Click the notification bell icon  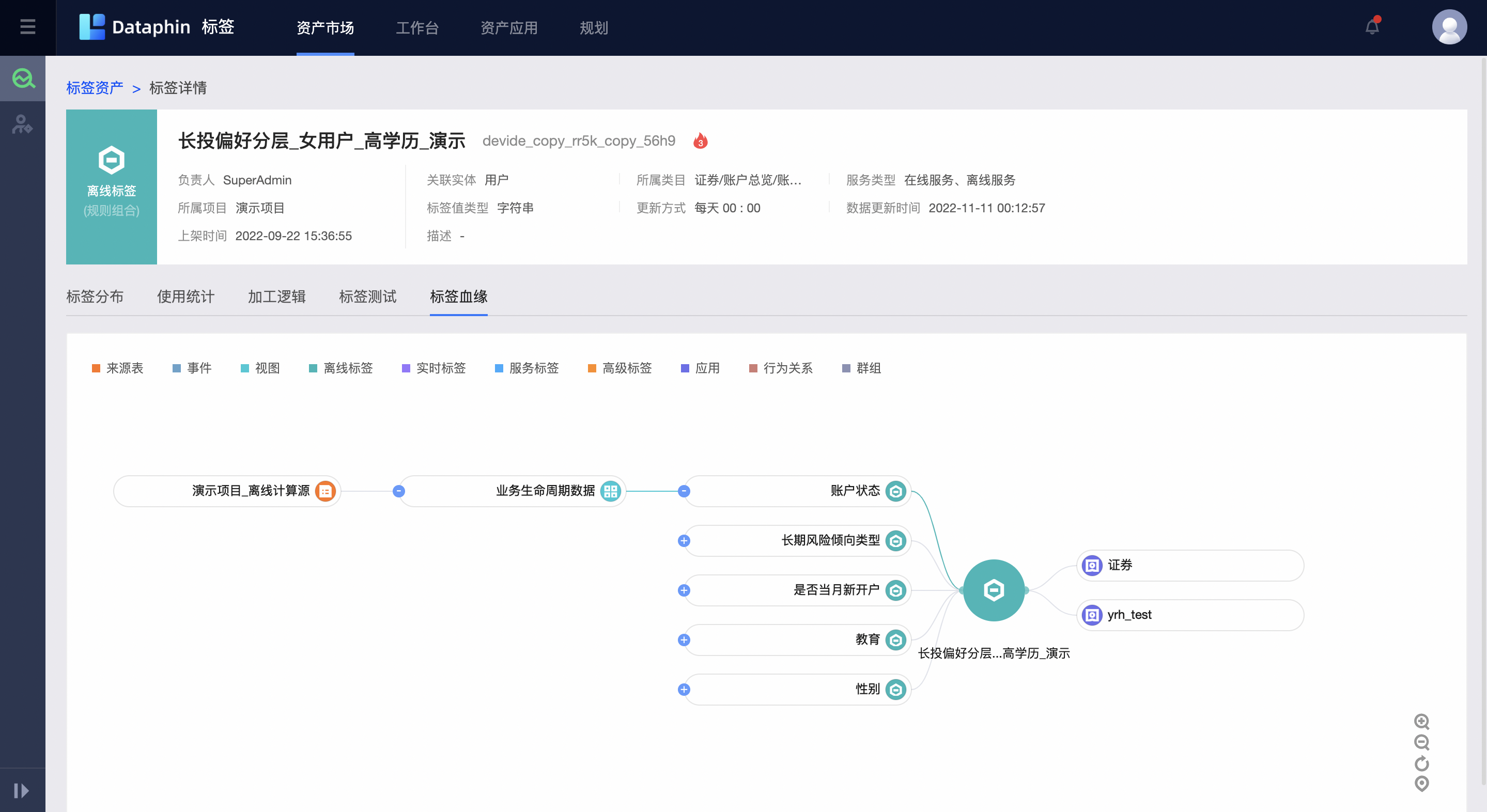pos(1372,26)
